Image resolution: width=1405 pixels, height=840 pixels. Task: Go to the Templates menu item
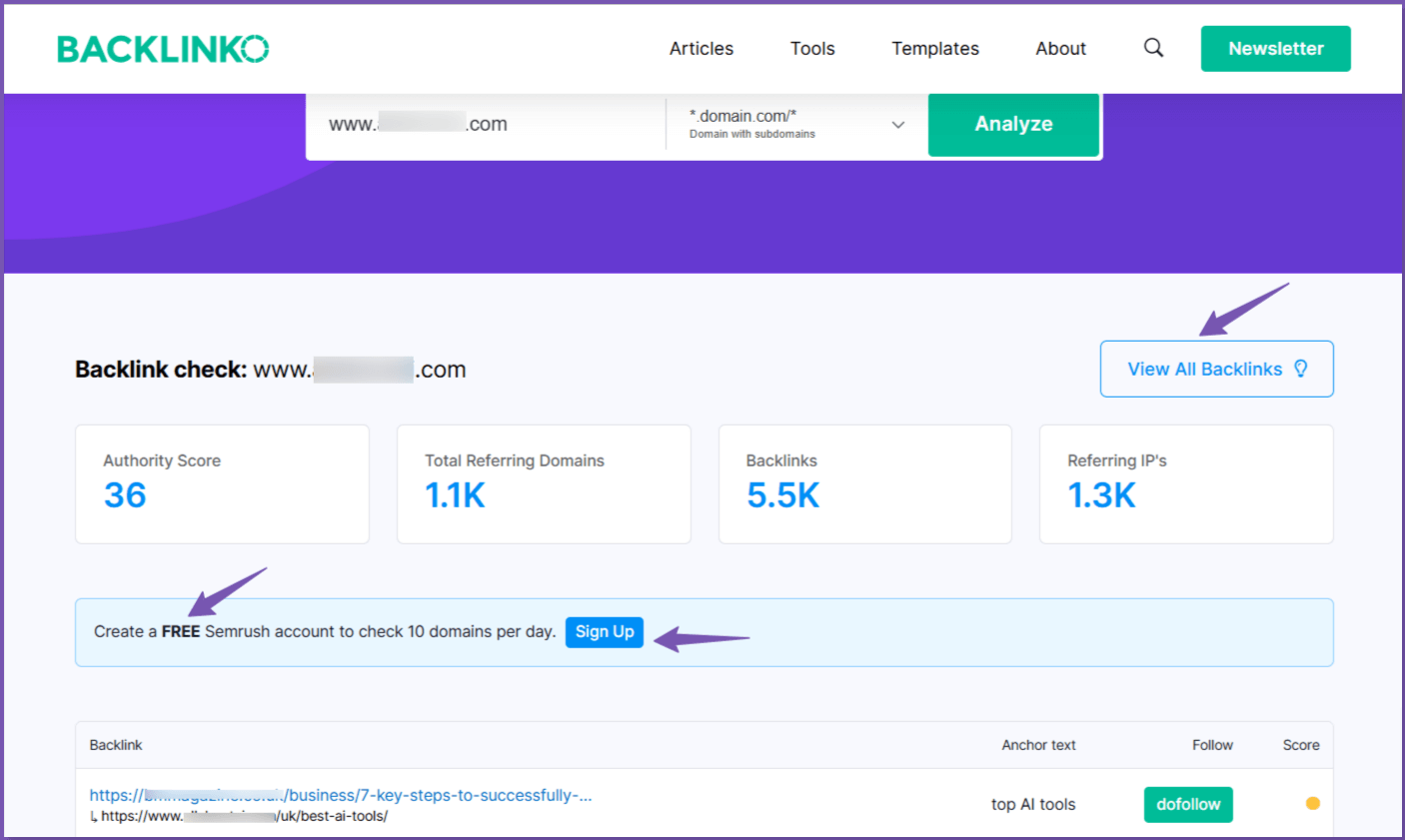coord(934,48)
